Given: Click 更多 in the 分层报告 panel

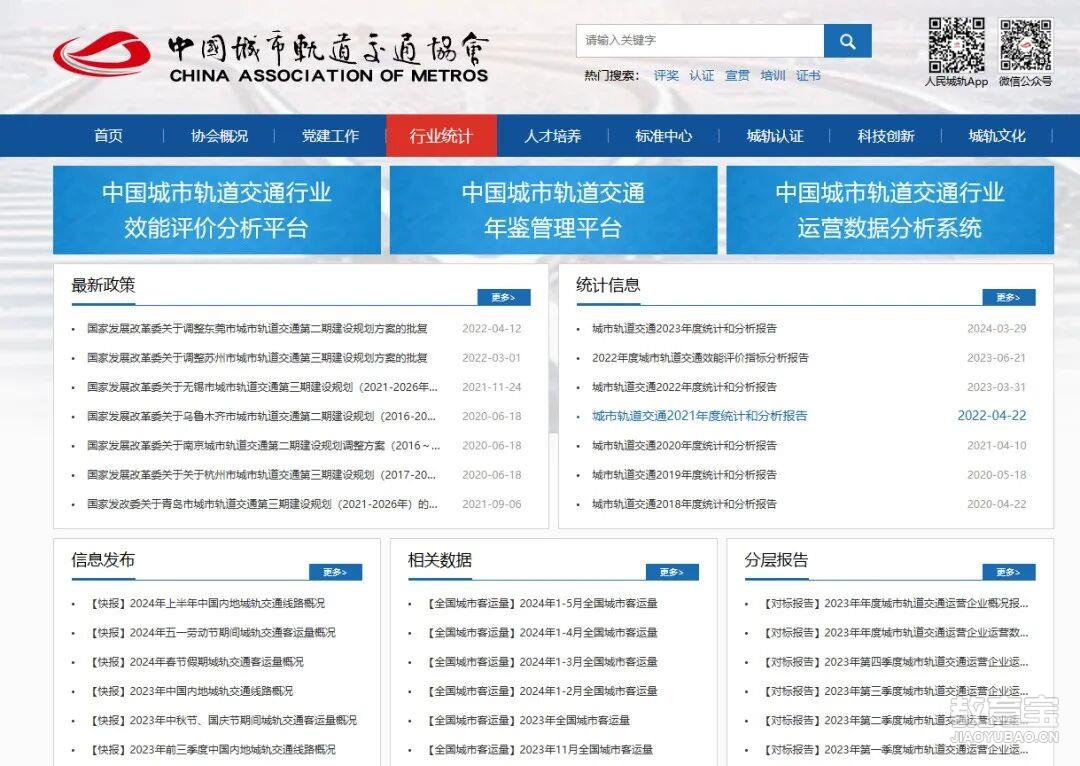Looking at the screenshot, I should pos(1011,572).
